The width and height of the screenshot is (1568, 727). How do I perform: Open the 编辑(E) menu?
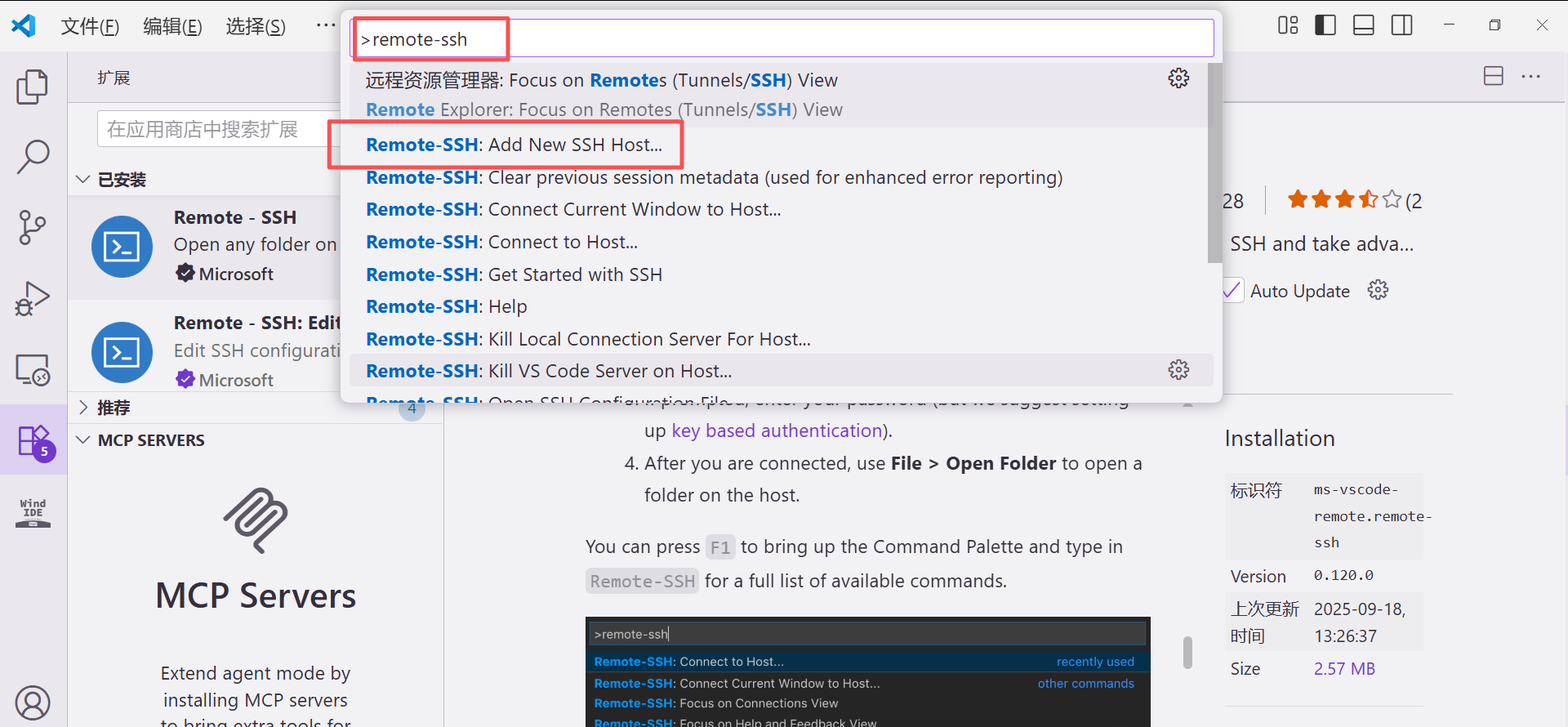pyautogui.click(x=172, y=26)
